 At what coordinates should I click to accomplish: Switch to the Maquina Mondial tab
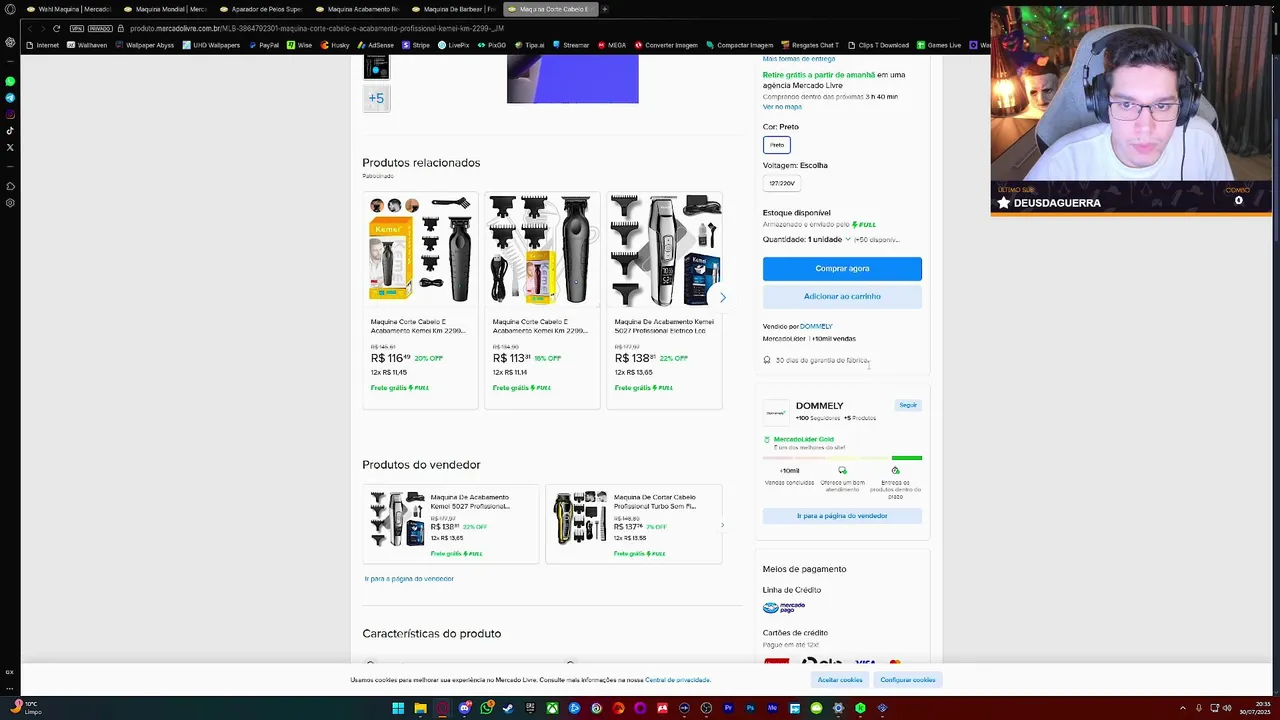[167, 9]
